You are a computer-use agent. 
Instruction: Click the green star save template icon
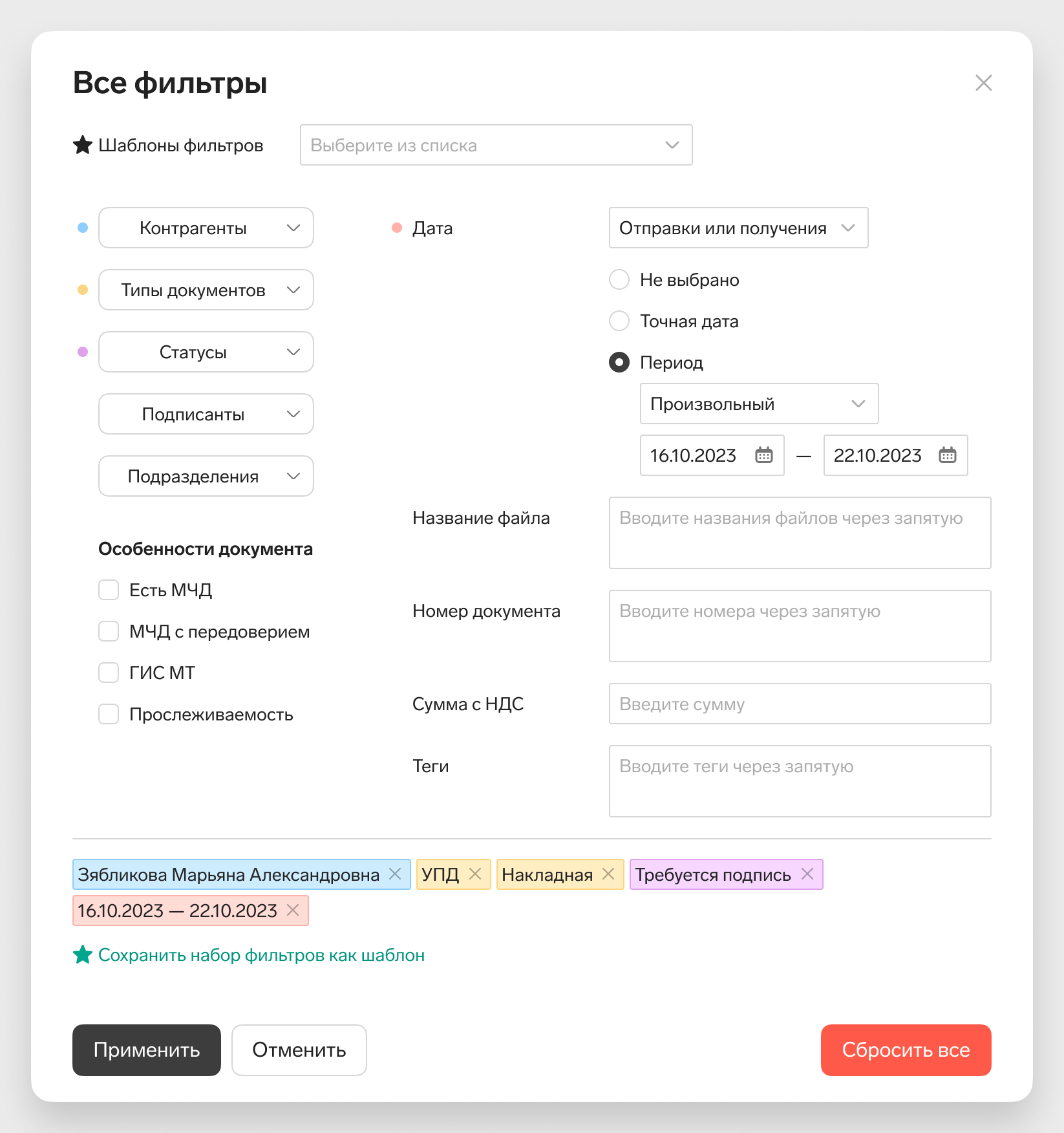pyautogui.click(x=83, y=955)
